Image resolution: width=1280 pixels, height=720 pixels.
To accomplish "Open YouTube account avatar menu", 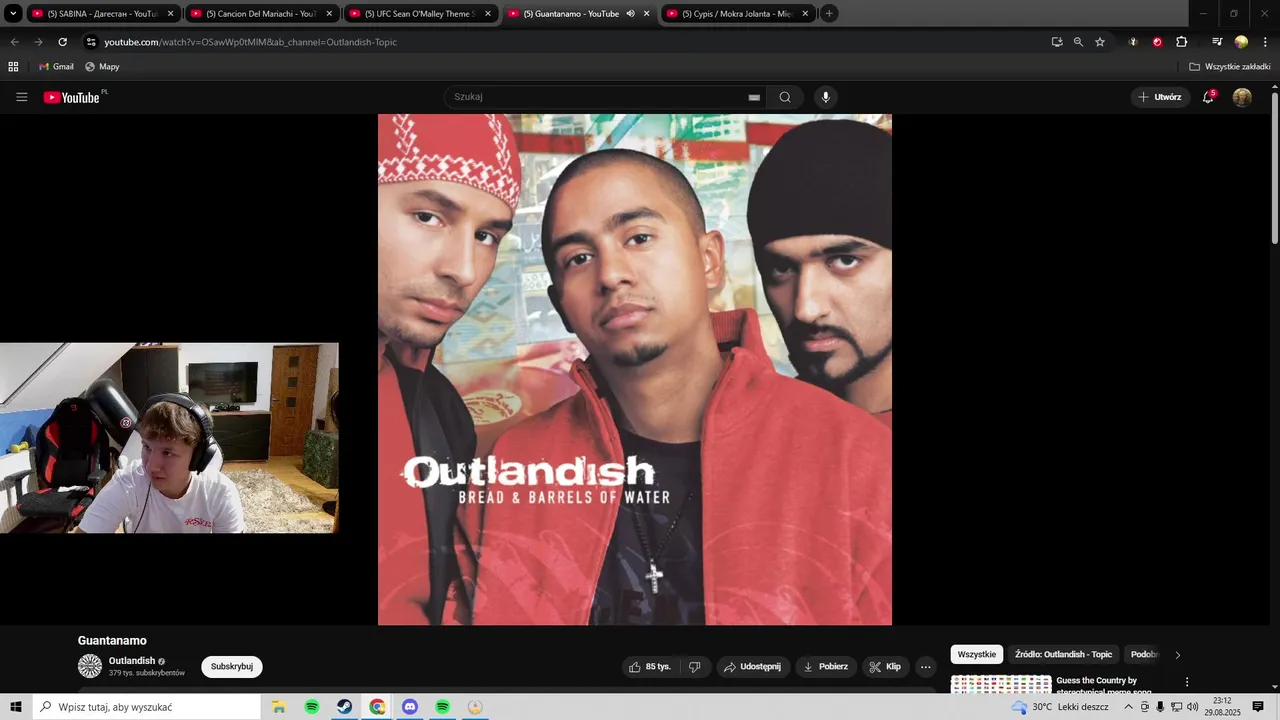I will [1242, 97].
